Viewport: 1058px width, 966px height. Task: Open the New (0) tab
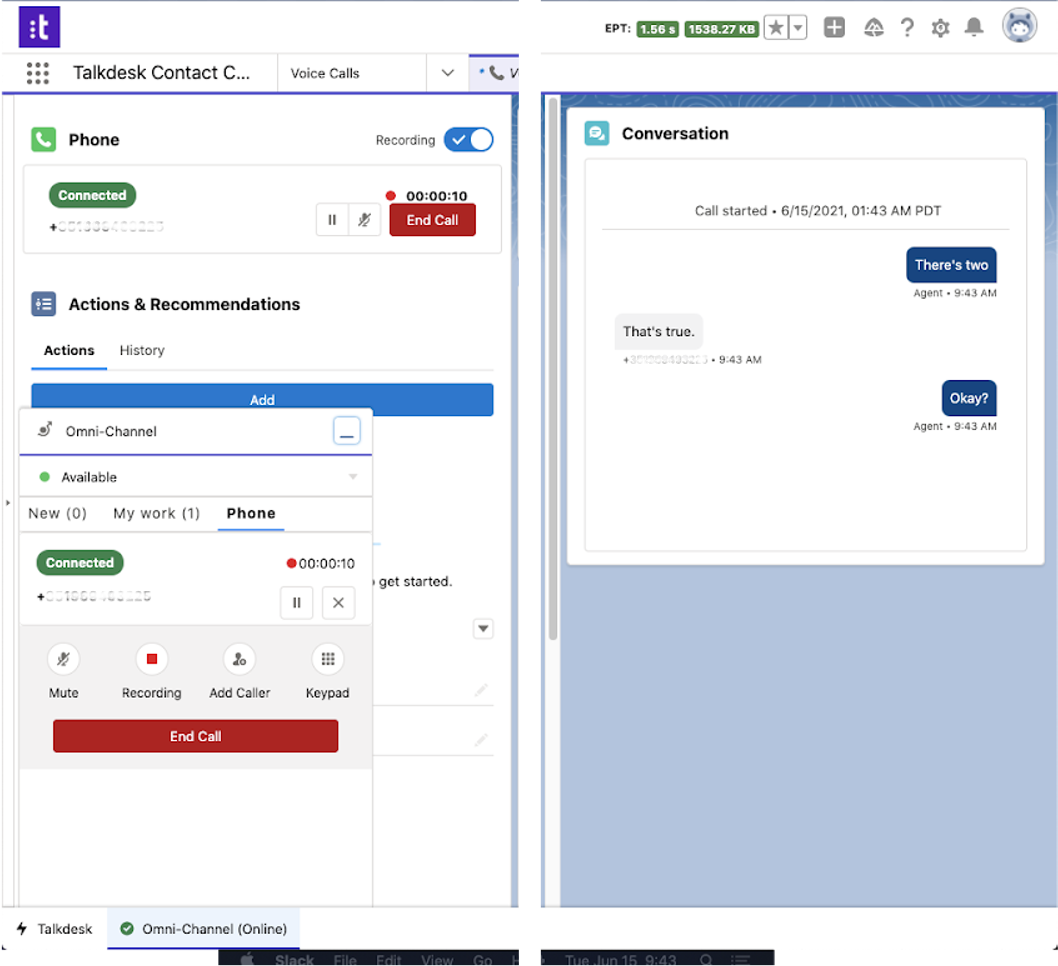(57, 513)
